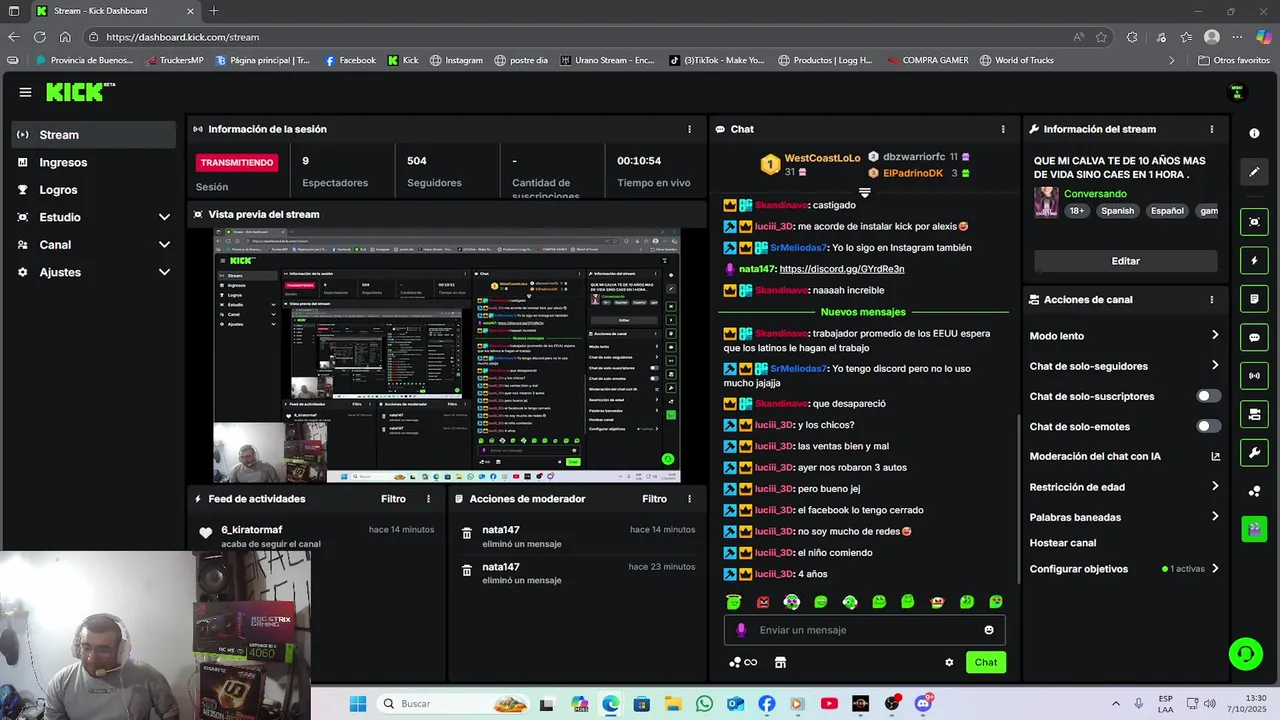Open YouTube icon on the taskbar

point(829,704)
